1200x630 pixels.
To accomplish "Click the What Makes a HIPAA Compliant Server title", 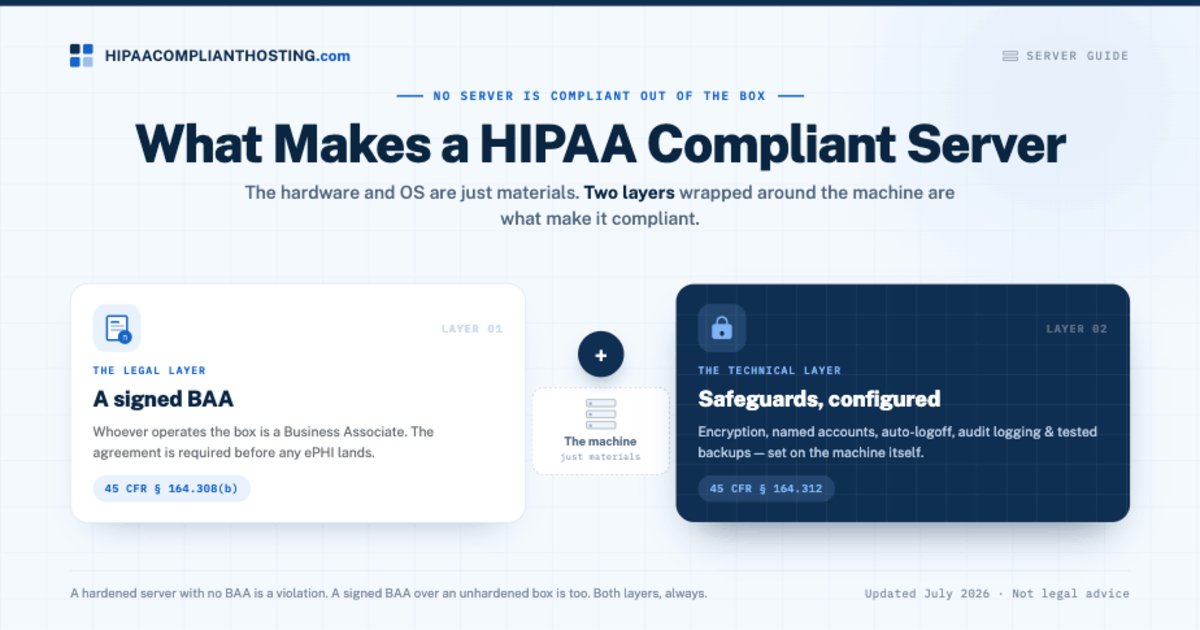I will click(600, 144).
